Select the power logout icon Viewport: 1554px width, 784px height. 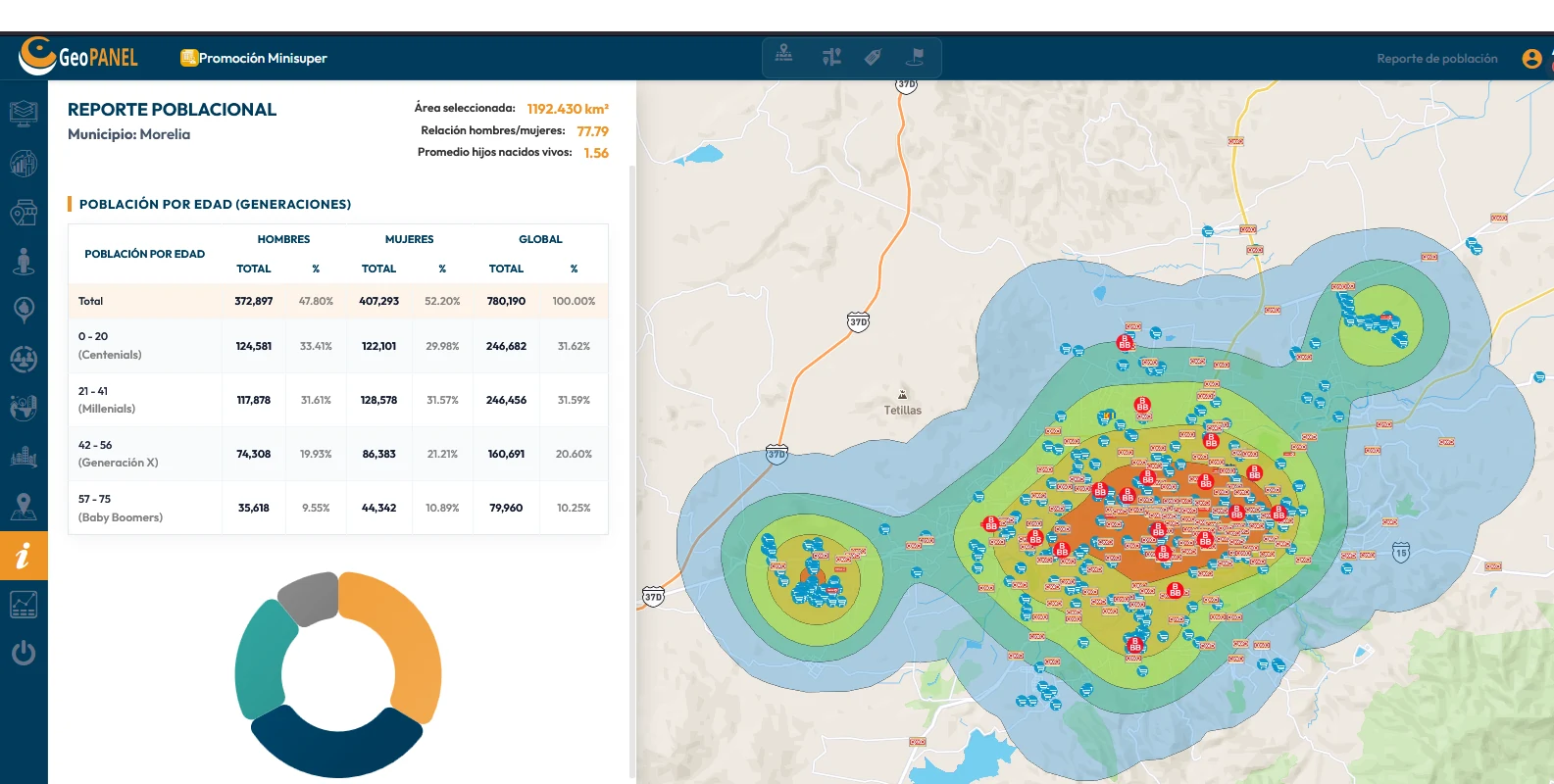[24, 653]
